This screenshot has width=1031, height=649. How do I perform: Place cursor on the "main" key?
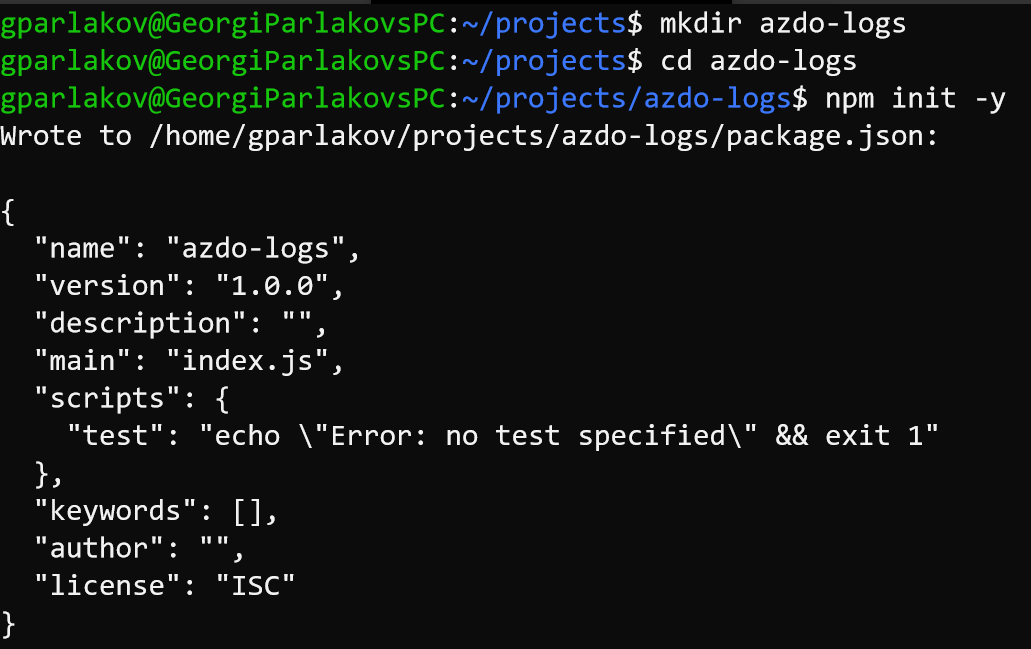pyautogui.click(x=84, y=361)
